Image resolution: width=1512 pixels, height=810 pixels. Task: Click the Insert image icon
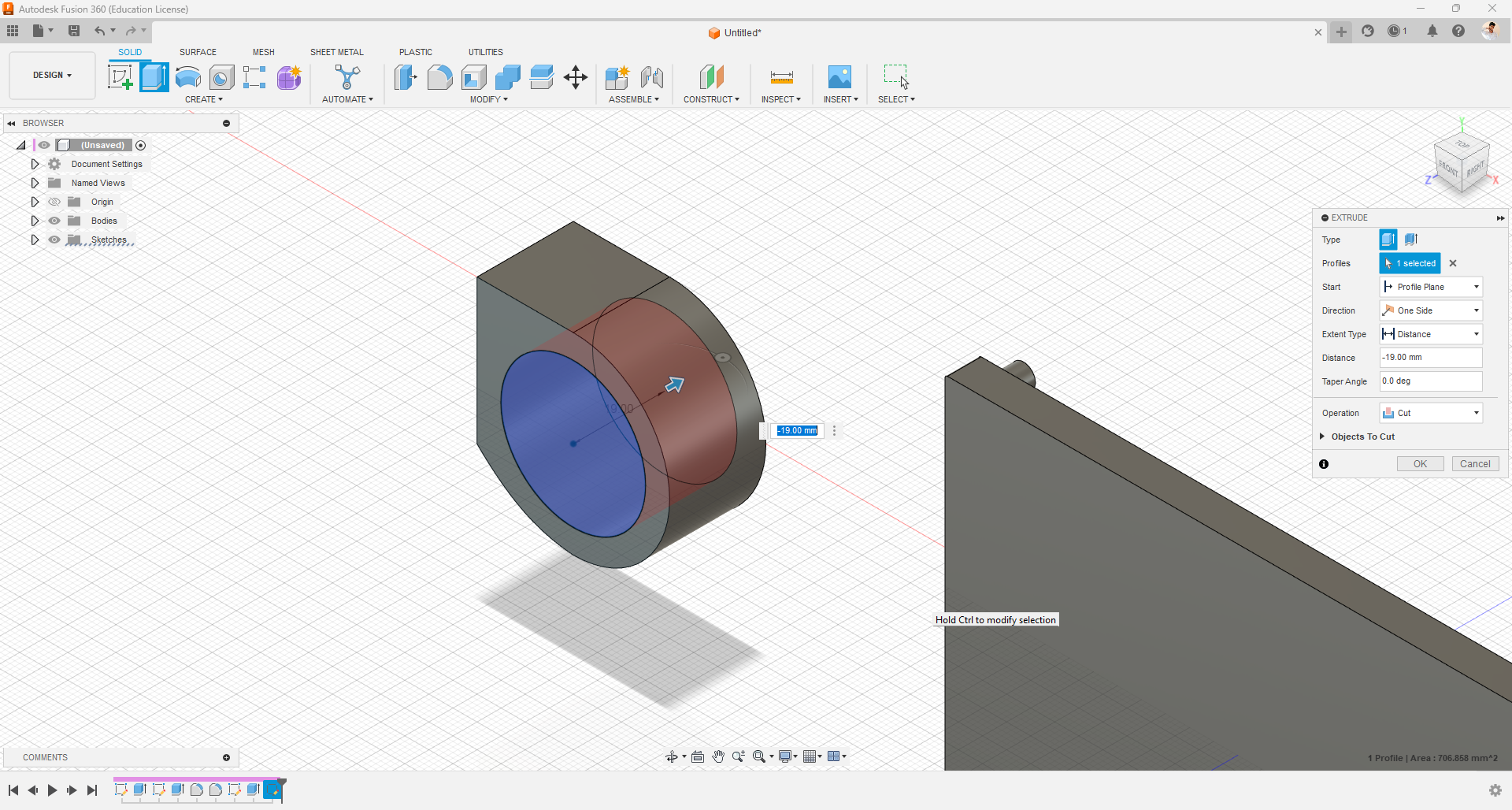(839, 77)
